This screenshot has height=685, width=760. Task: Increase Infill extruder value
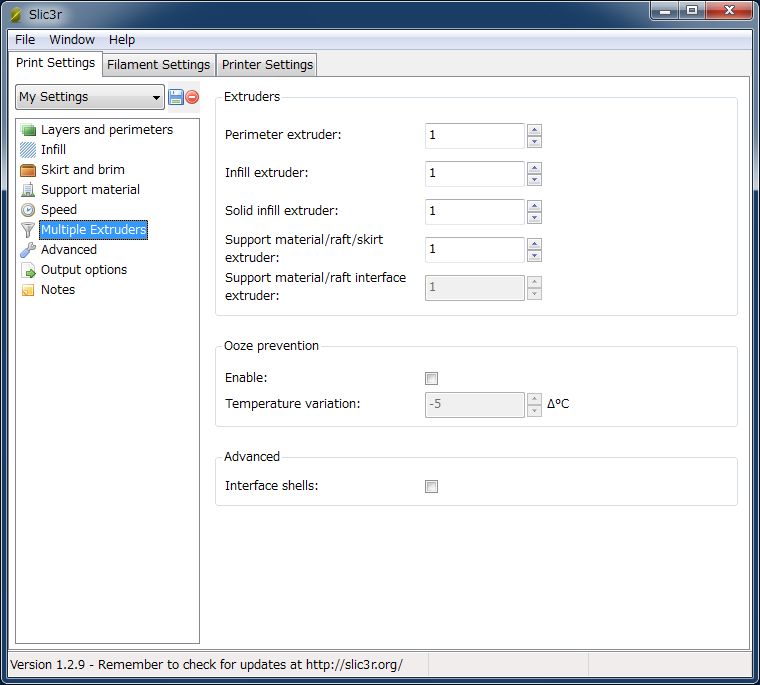coord(534,168)
